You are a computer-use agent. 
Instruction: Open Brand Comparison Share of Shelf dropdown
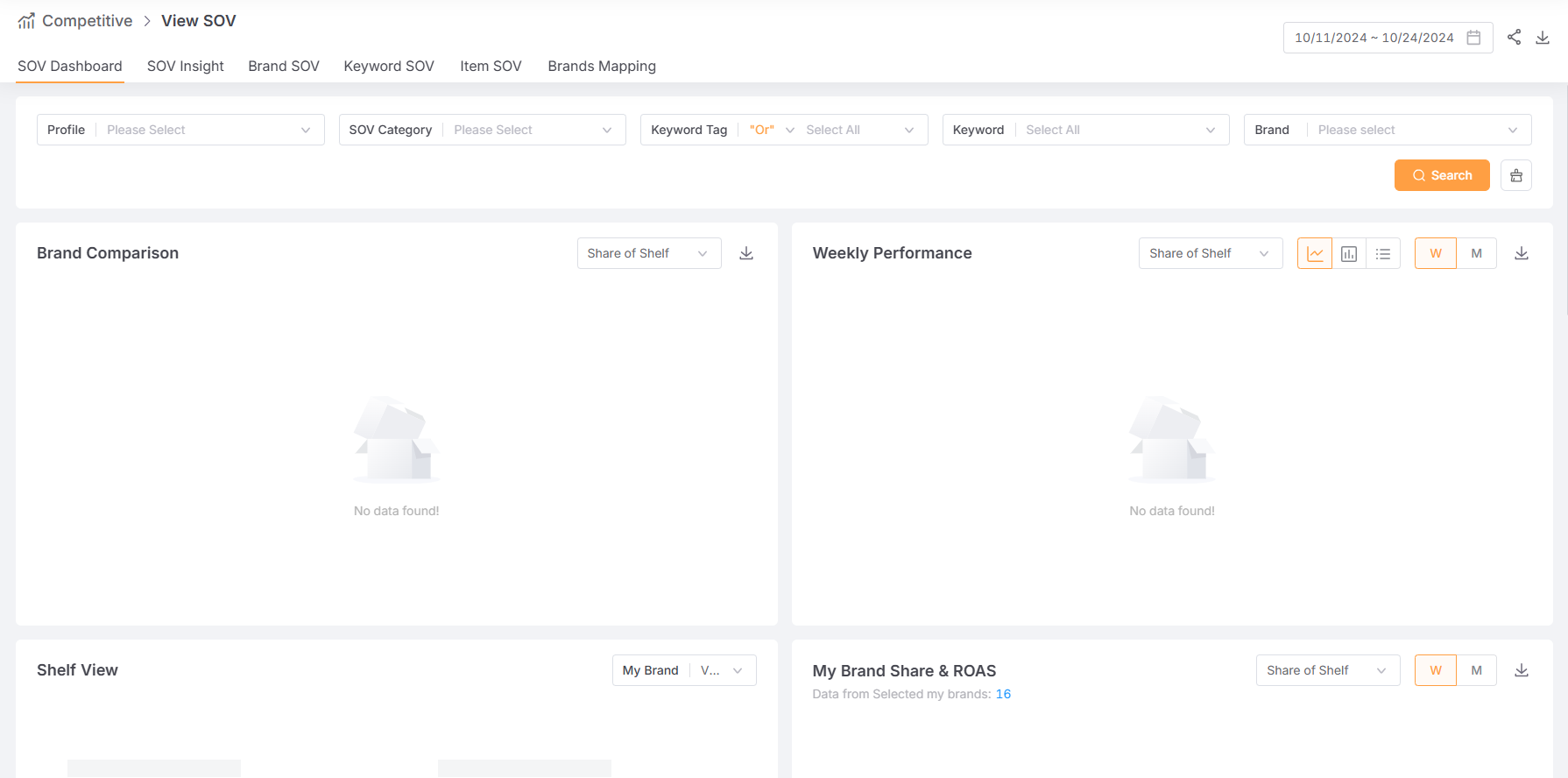pyautogui.click(x=648, y=253)
